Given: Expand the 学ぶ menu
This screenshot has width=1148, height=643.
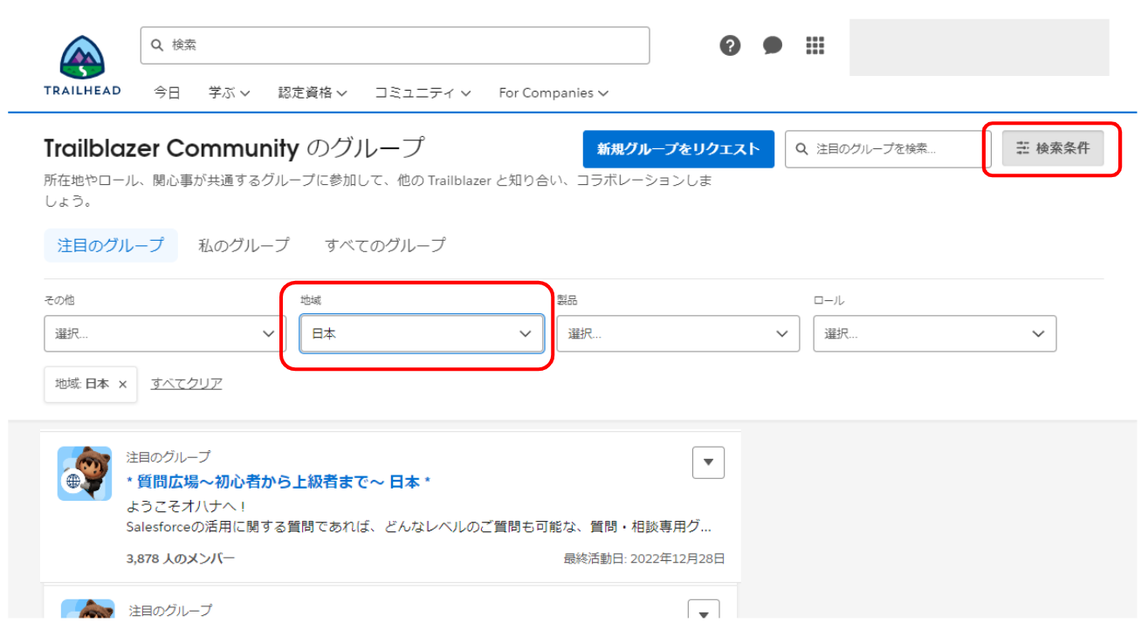Looking at the screenshot, I should [x=228, y=93].
